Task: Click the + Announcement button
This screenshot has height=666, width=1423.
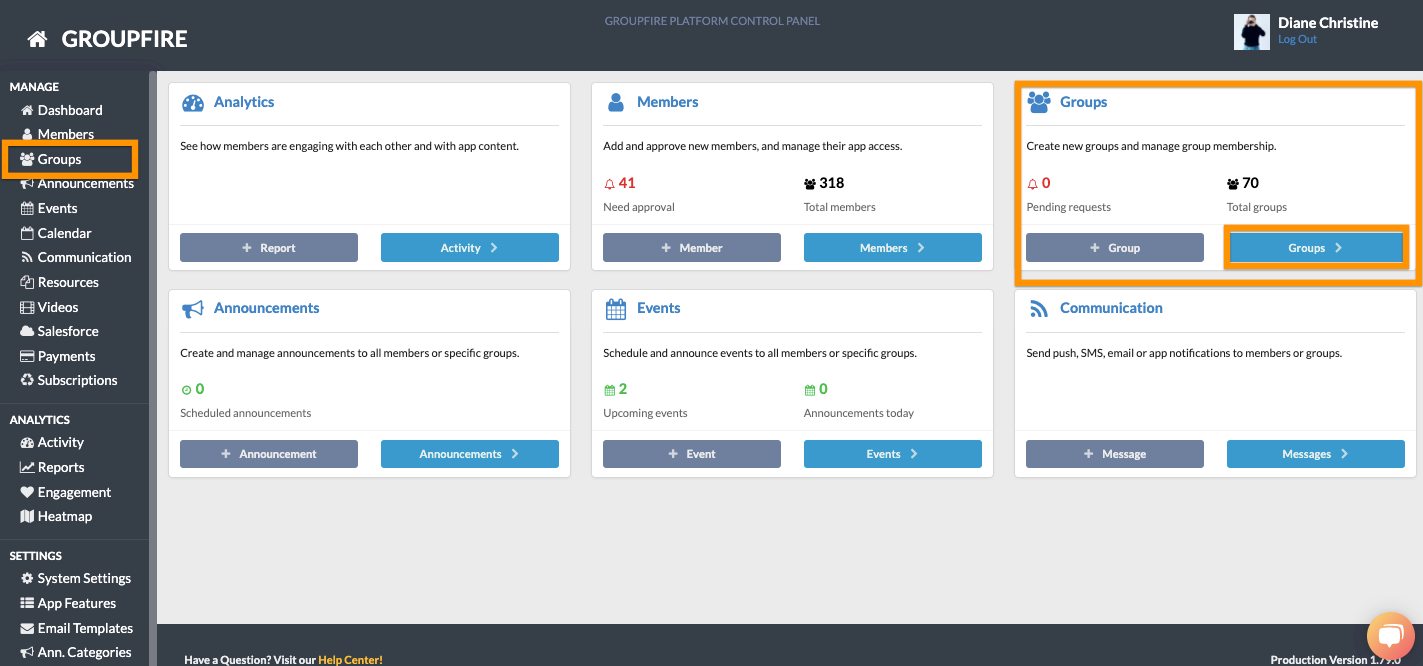Action: [269, 454]
